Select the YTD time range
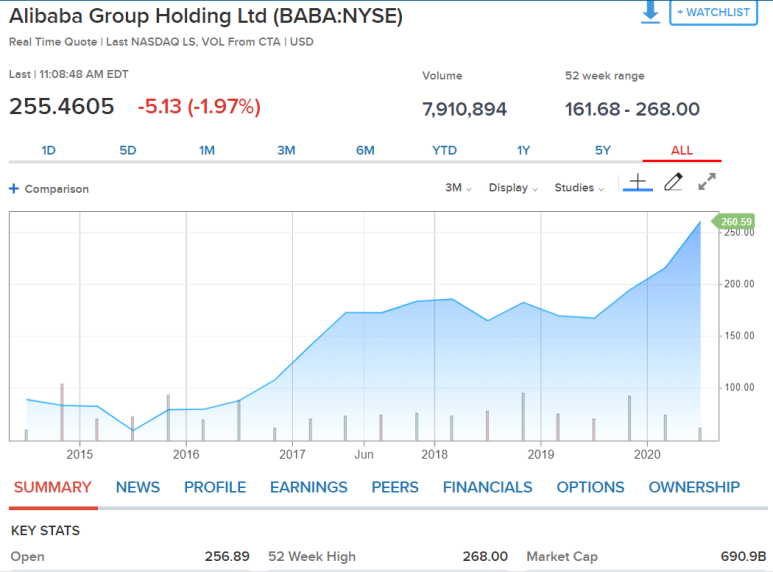The image size is (773, 572). (x=444, y=150)
